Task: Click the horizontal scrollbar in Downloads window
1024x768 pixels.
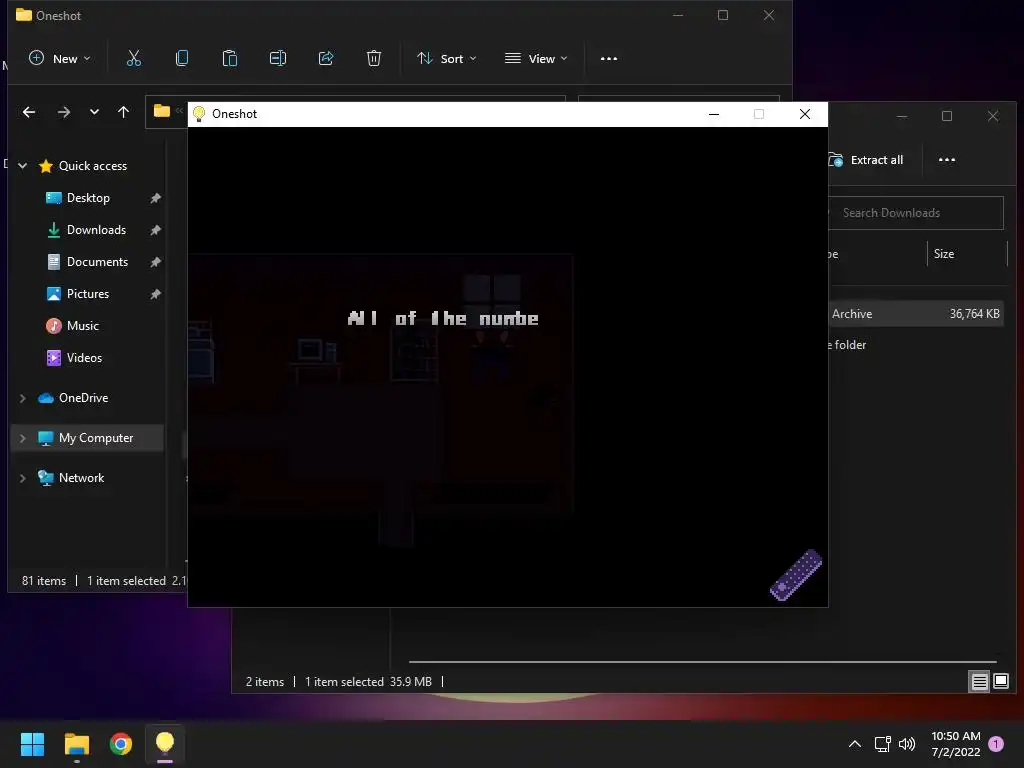Action: pos(702,662)
